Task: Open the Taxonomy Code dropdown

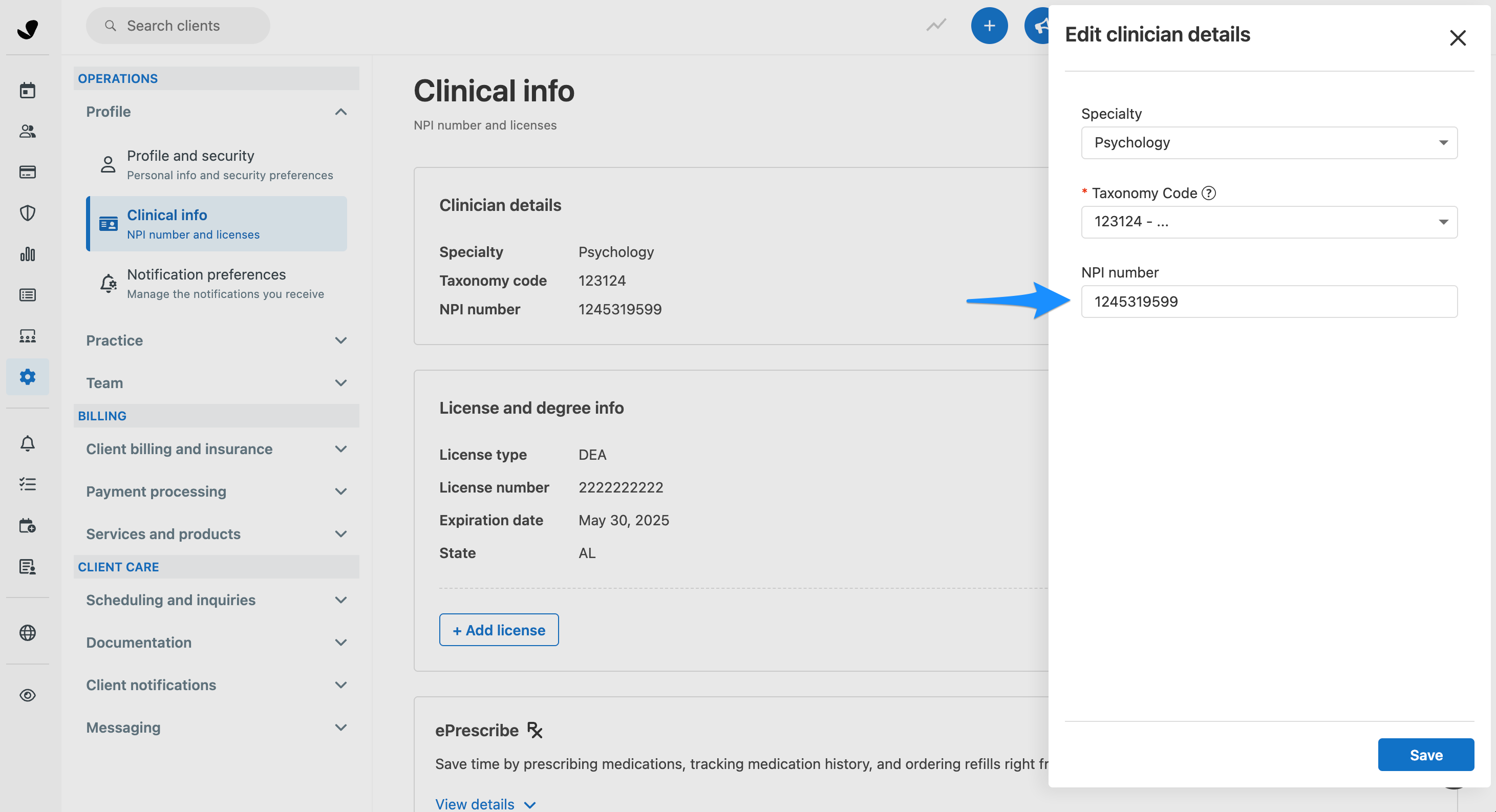Action: [x=1269, y=221]
